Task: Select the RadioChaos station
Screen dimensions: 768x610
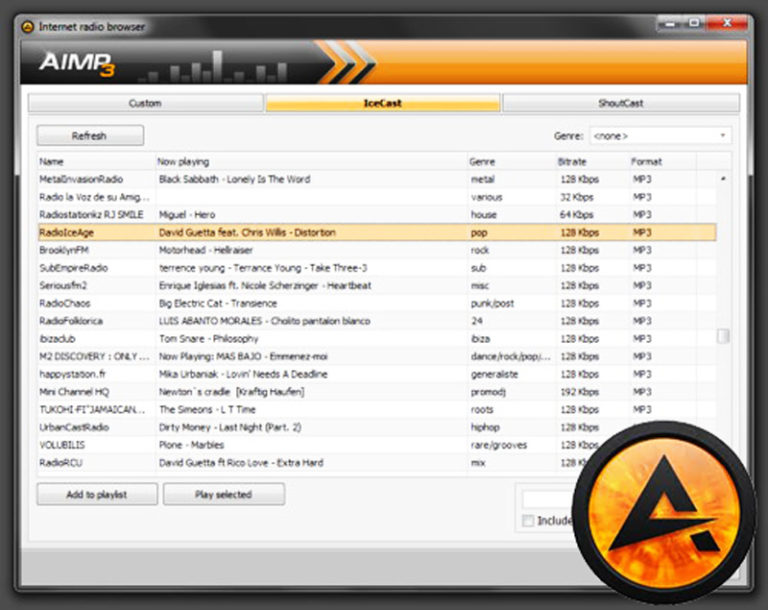Action: [x=377, y=303]
